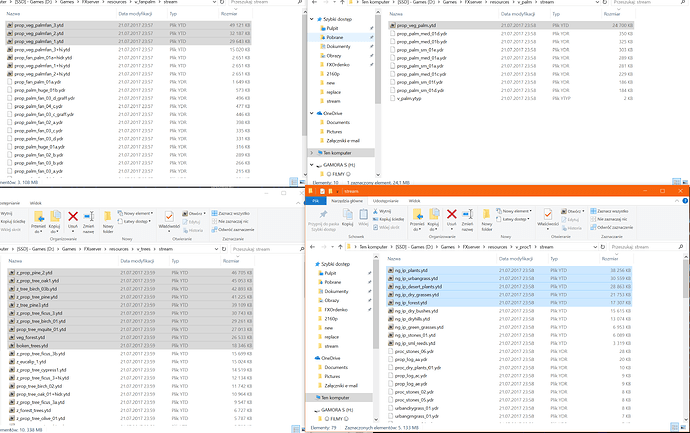Viewport: 690px width, 433px height.
Task: Select FXOrdenko folder in v_palm sidebar
Action: pos(338,65)
